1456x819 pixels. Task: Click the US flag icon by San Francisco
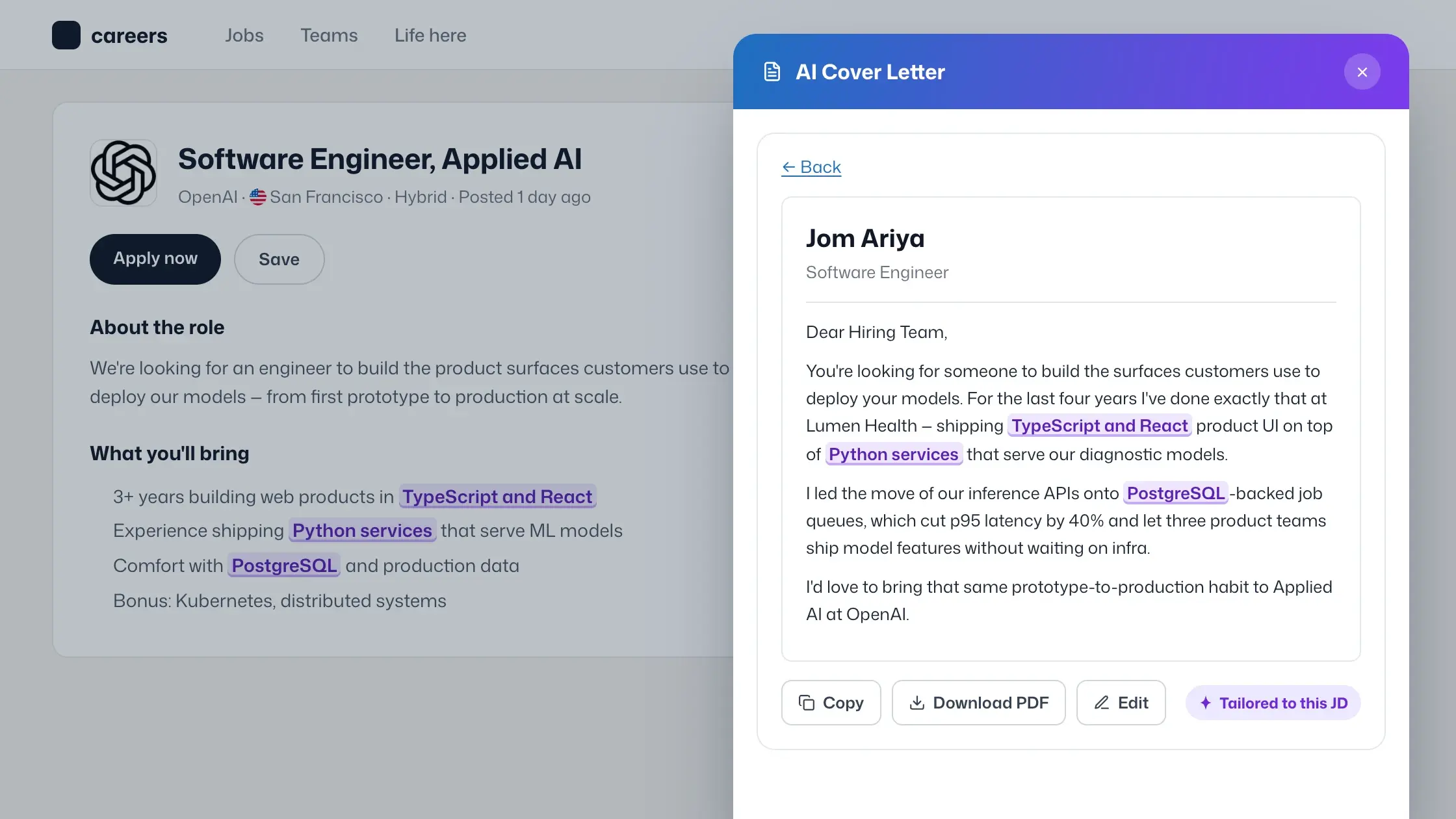[x=258, y=197]
